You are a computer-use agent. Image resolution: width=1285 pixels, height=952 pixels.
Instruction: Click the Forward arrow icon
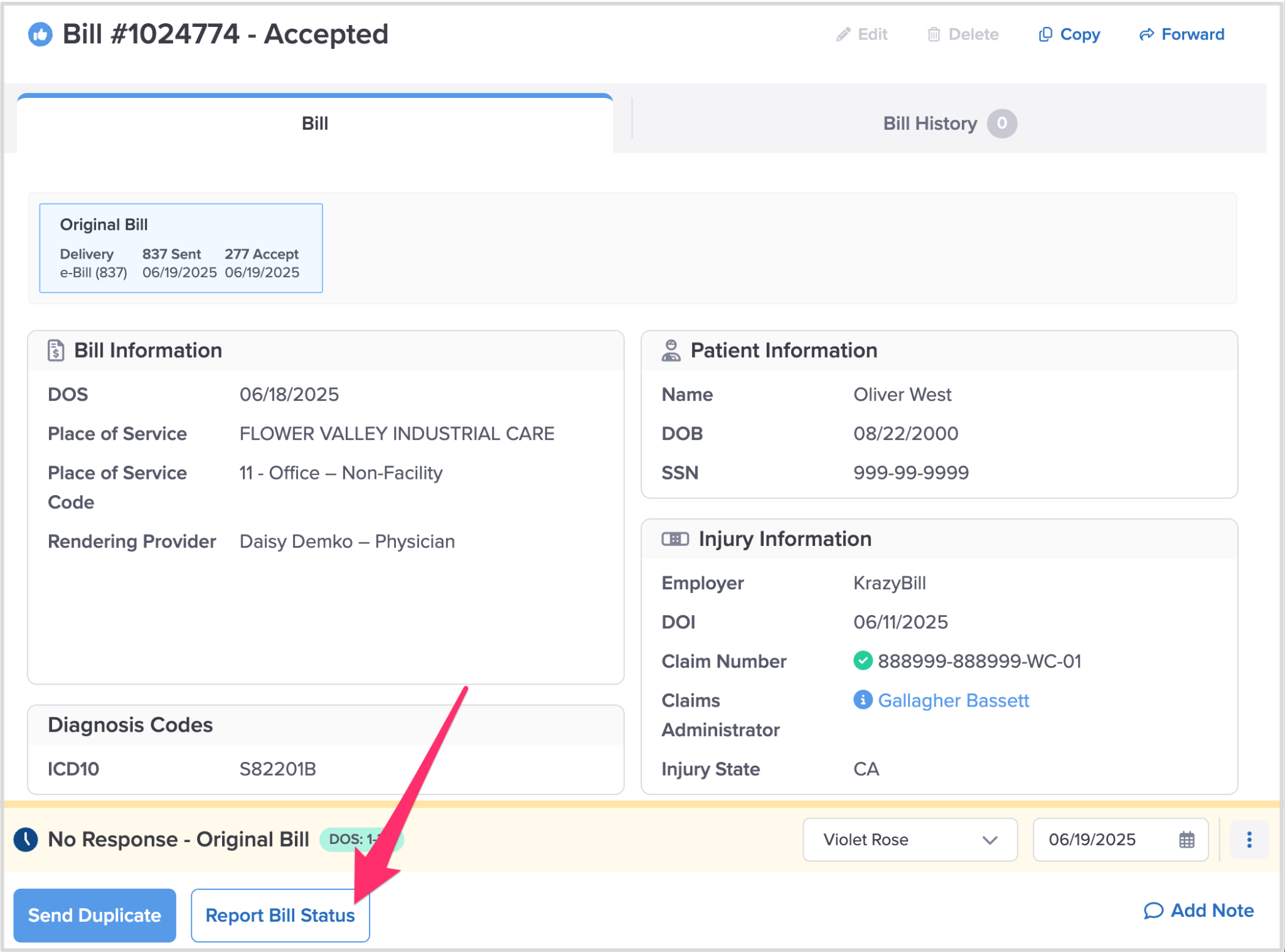(1146, 35)
